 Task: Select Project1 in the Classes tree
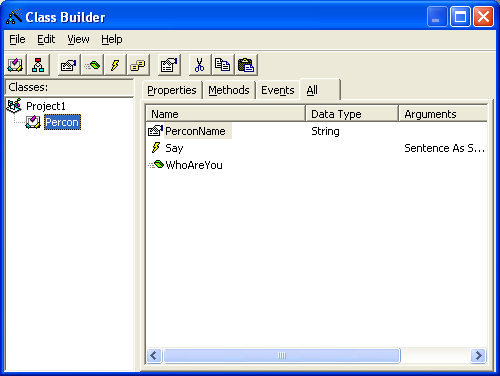pos(46,106)
